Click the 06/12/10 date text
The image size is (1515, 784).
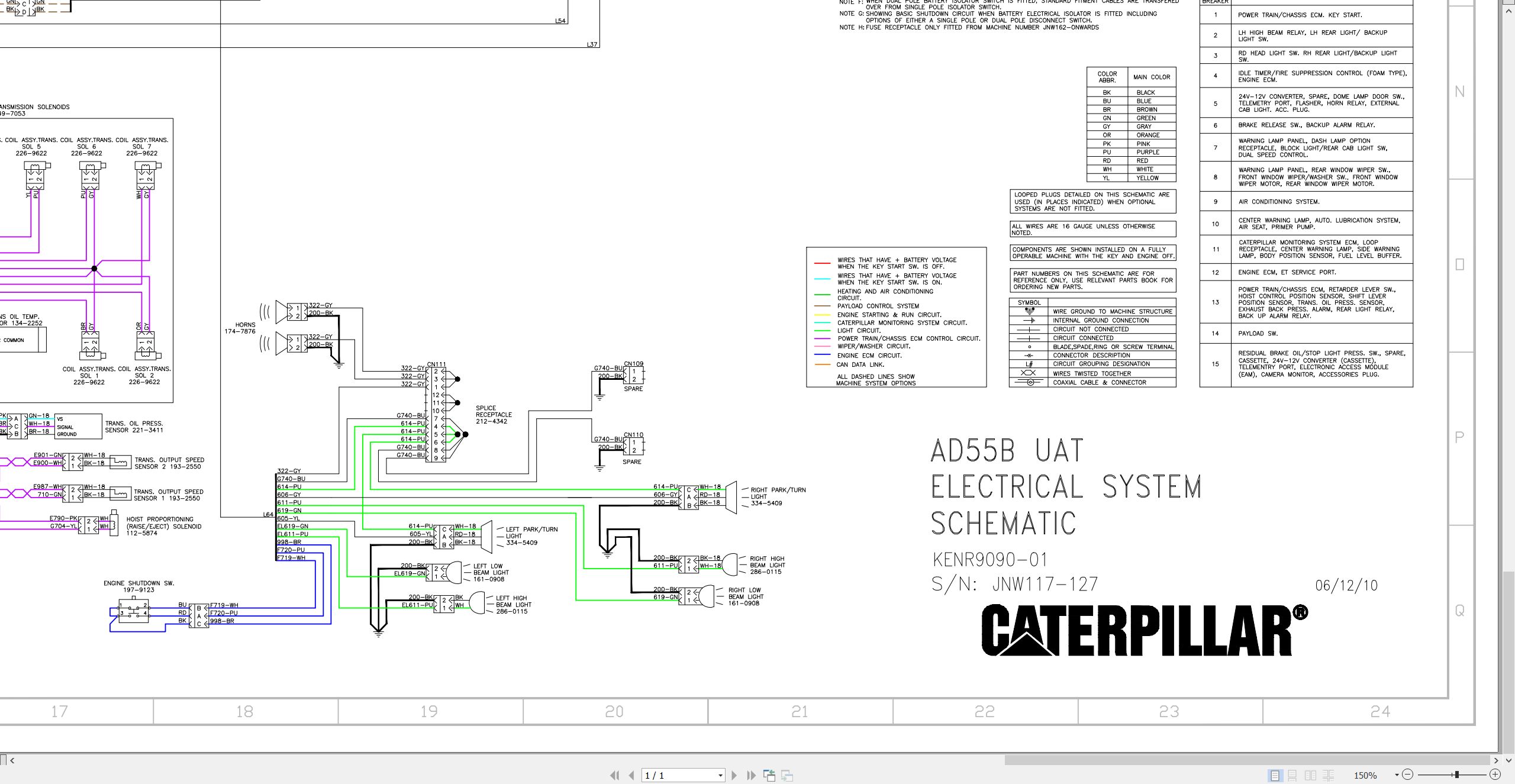tap(1346, 586)
